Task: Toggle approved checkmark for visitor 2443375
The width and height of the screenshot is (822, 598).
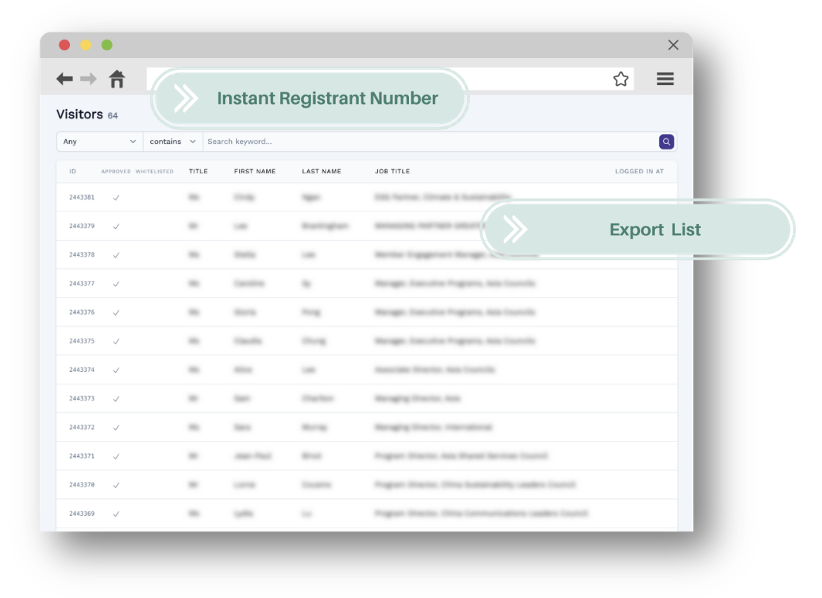Action: click(116, 341)
